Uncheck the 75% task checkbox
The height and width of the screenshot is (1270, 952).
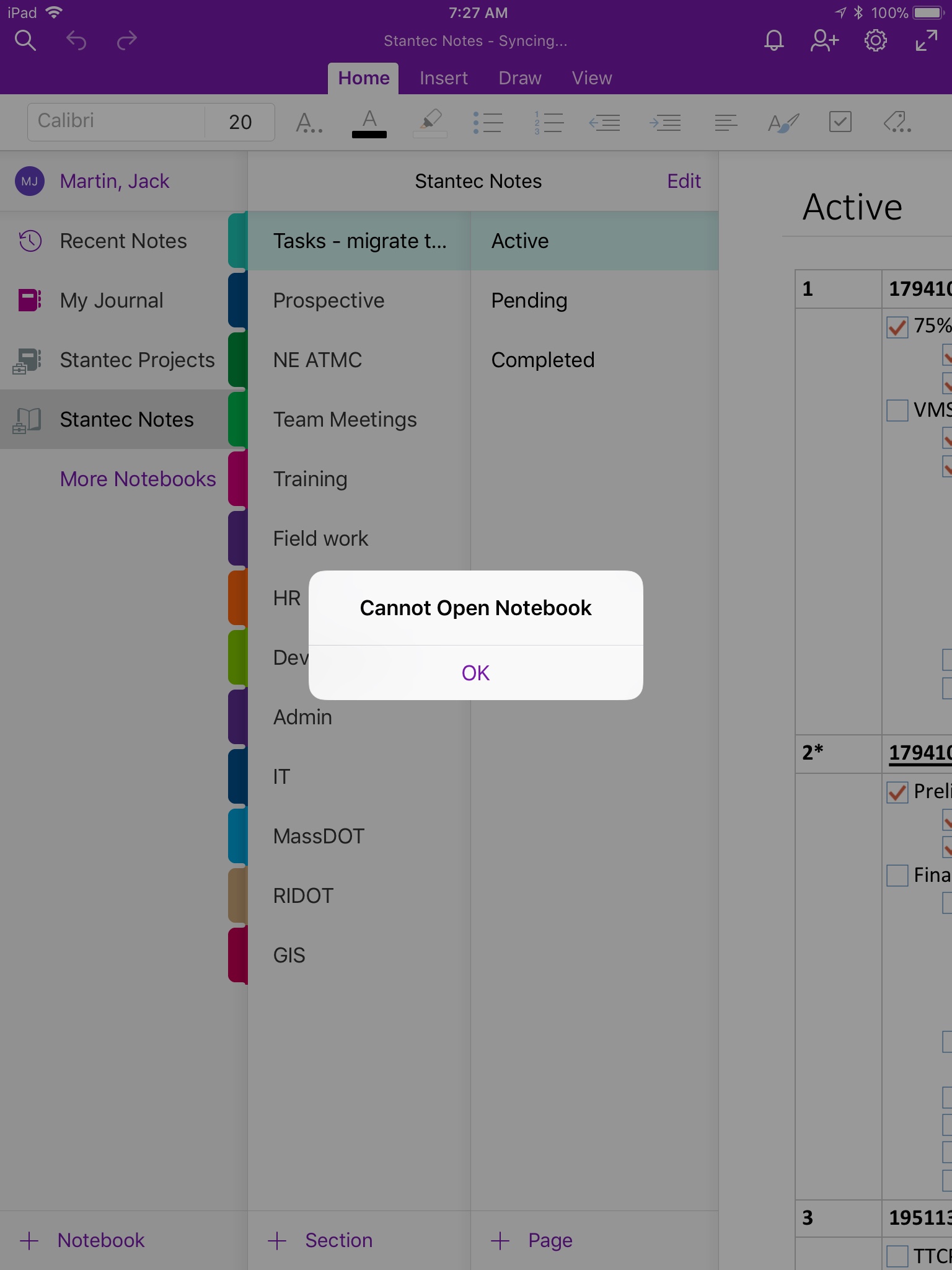897,326
